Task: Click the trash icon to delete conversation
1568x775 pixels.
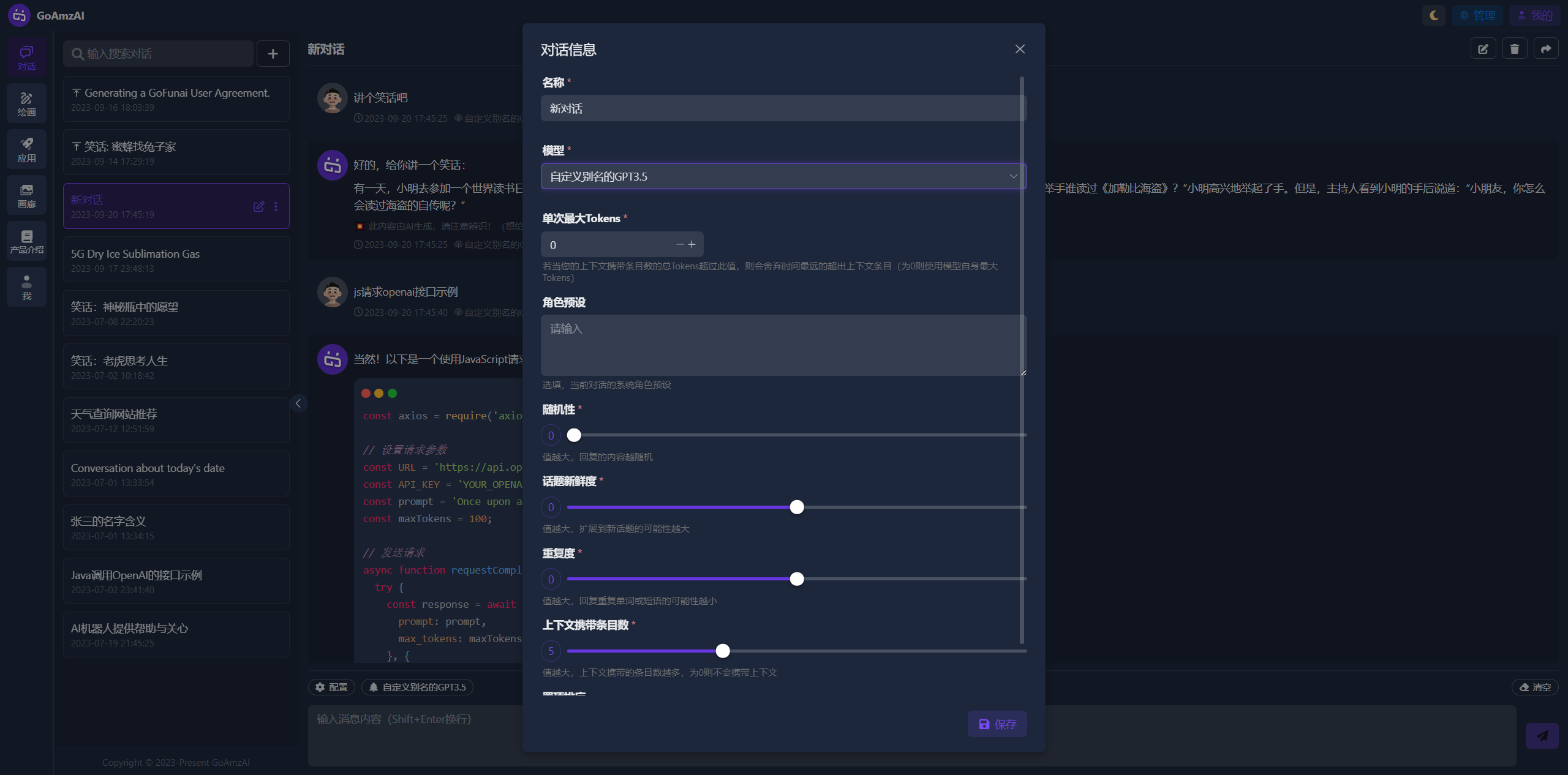Action: [1515, 49]
